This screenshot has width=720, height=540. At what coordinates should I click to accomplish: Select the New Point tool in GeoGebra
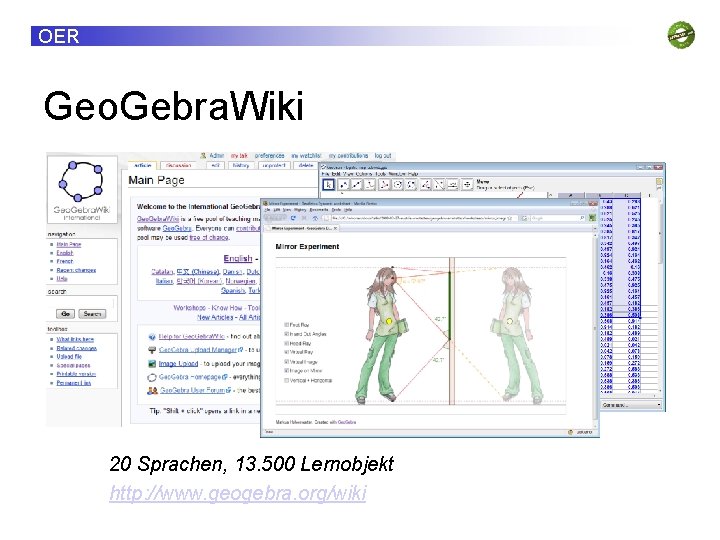click(343, 185)
